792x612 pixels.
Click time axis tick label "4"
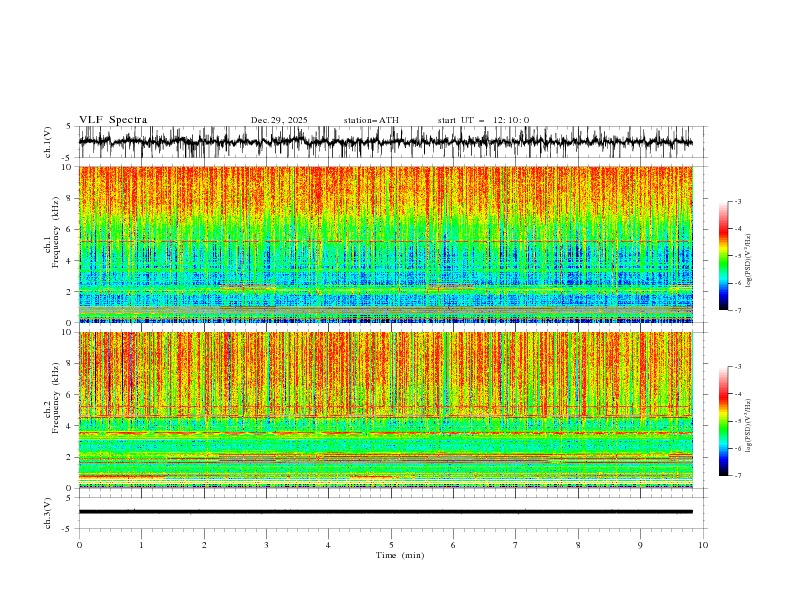328,545
